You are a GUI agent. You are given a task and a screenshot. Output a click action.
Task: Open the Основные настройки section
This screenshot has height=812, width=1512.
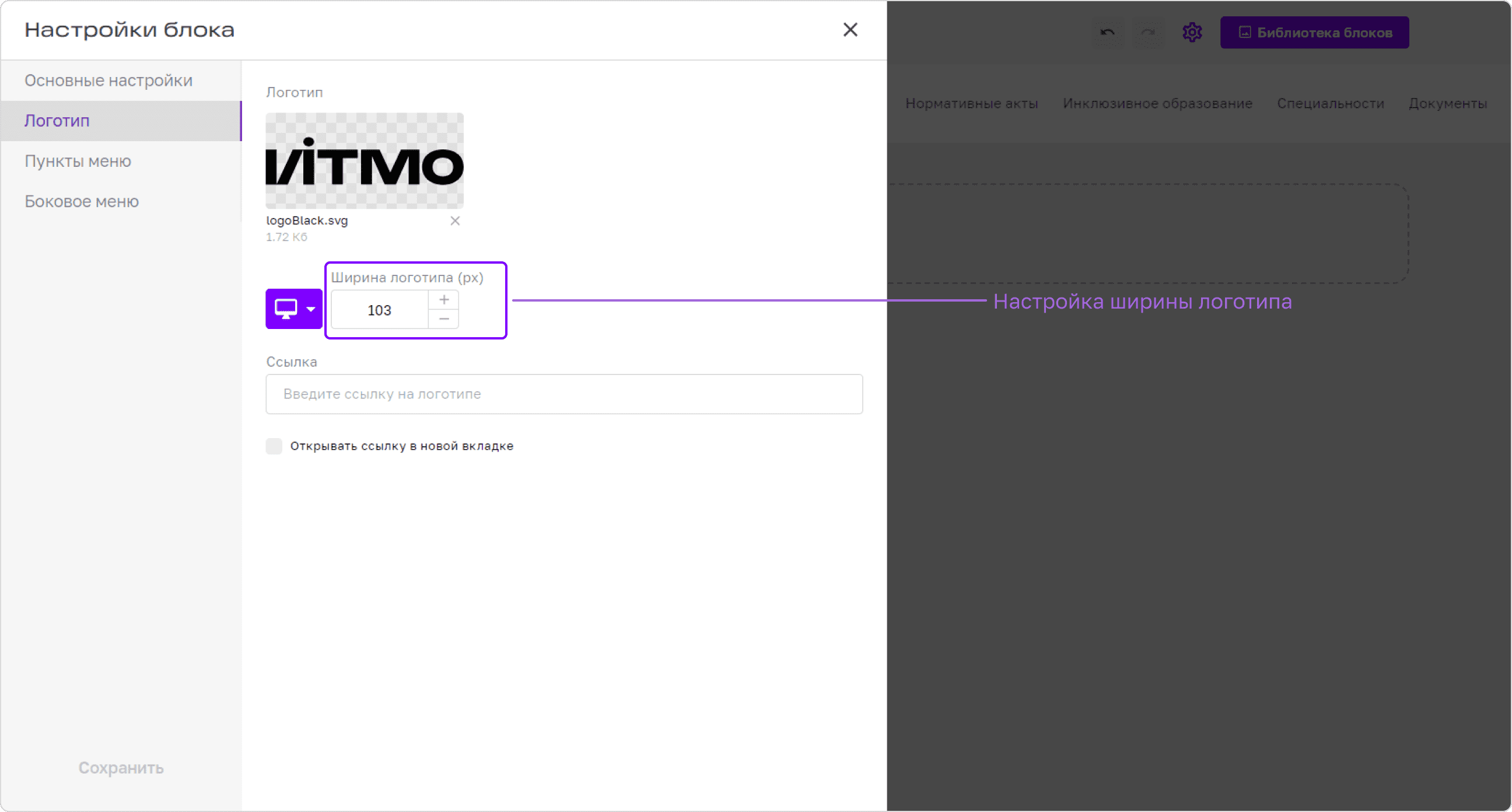point(121,80)
